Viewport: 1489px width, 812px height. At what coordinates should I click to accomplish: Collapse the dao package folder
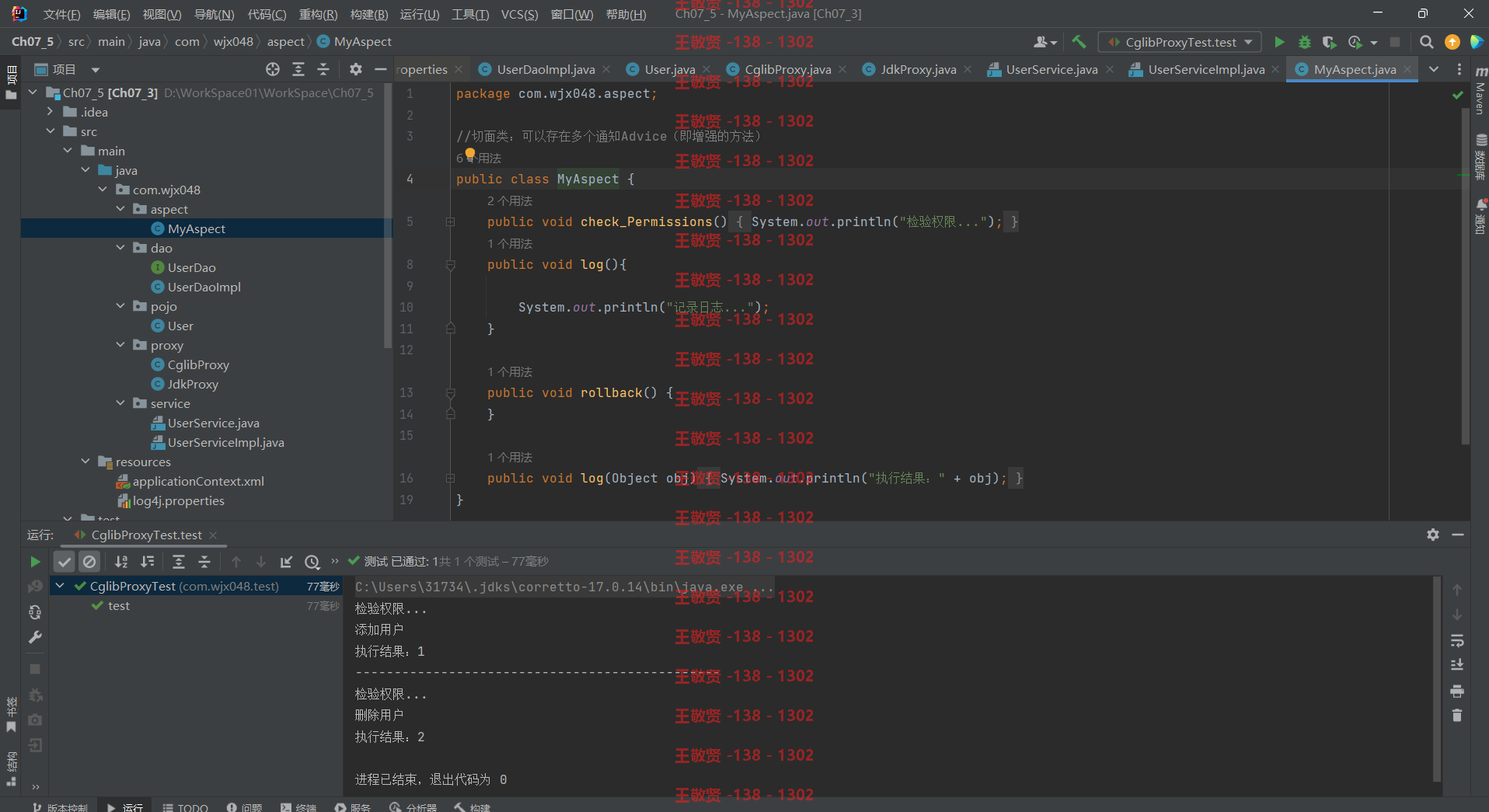(x=120, y=248)
